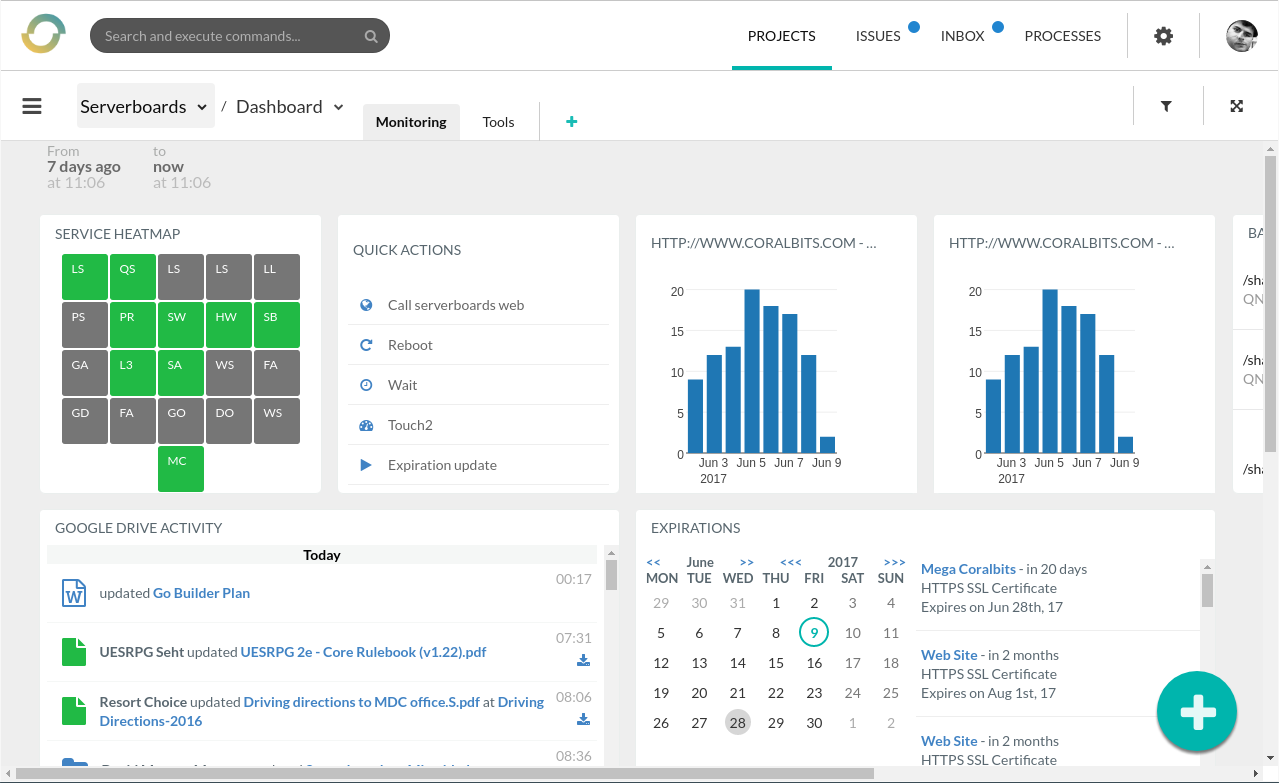Expand the Dashboard dropdown

point(290,106)
